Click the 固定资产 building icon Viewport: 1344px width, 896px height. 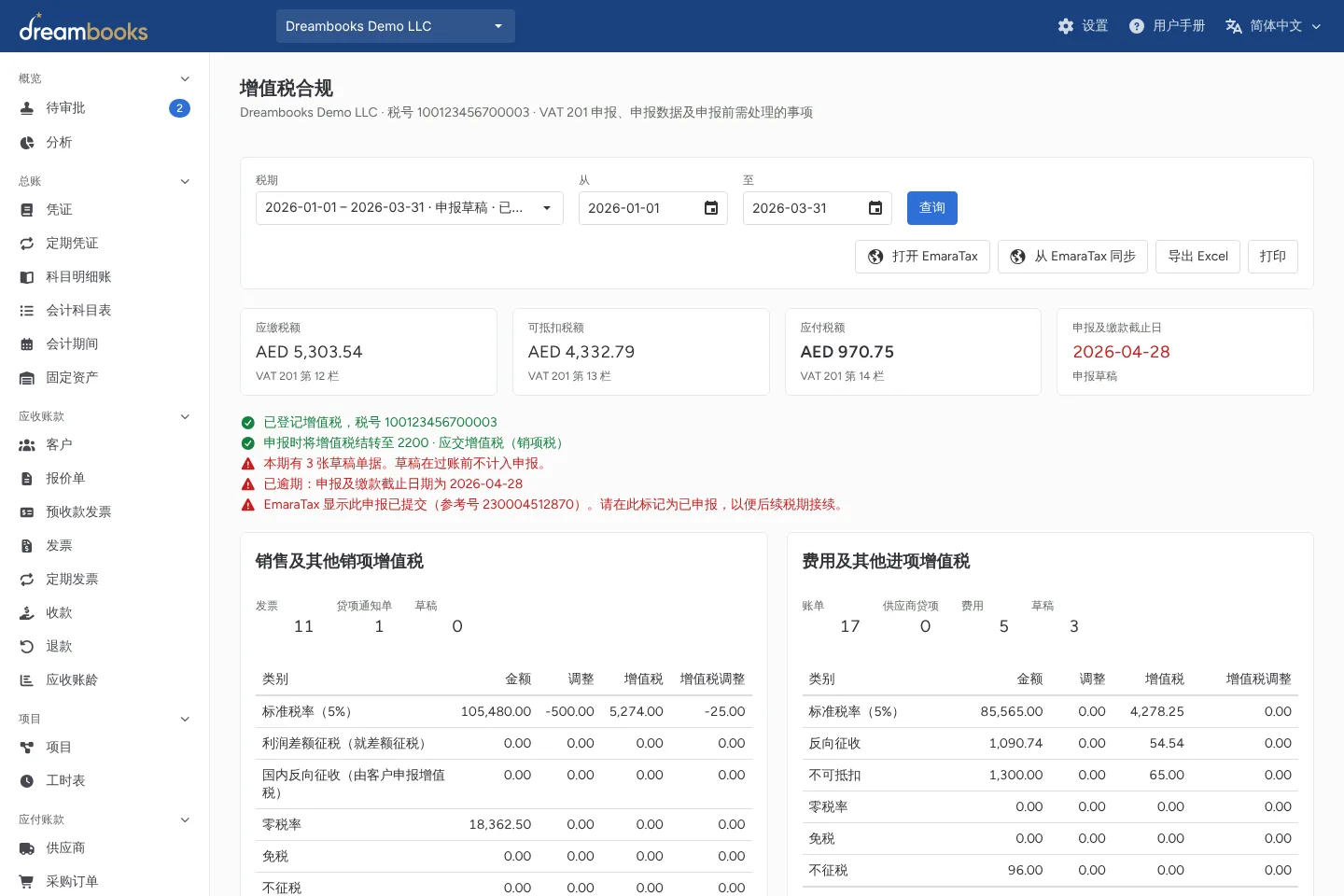(27, 378)
